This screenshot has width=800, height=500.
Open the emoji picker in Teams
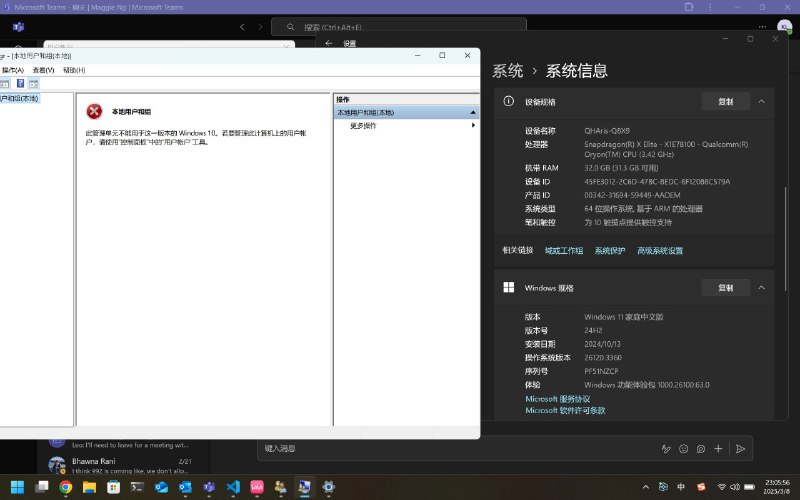(684, 448)
